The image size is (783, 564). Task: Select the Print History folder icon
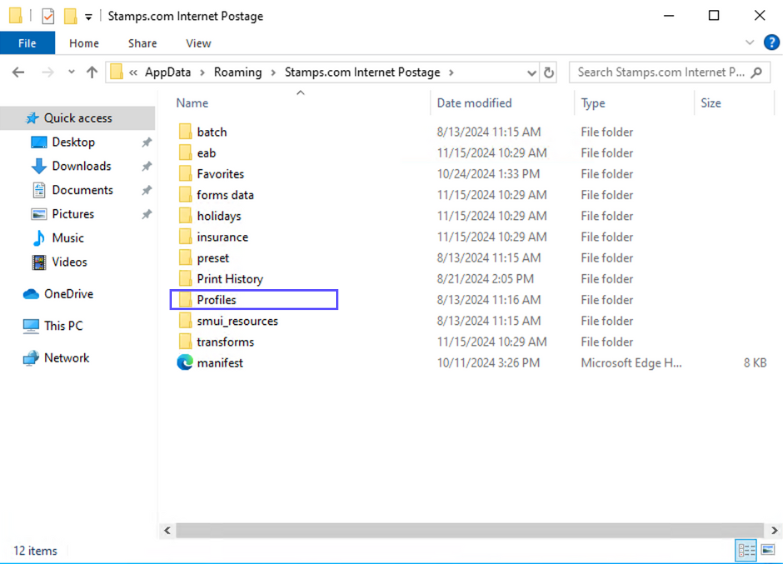[x=185, y=279]
